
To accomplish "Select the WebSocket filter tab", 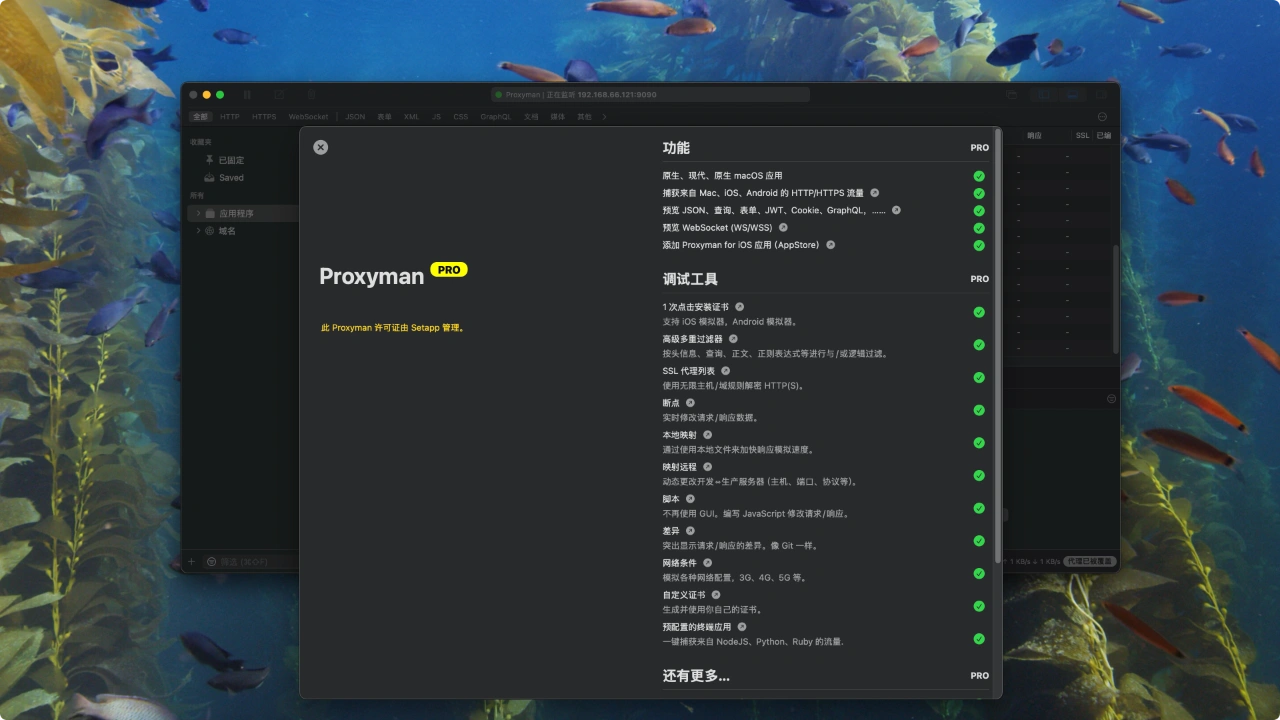I will (308, 117).
